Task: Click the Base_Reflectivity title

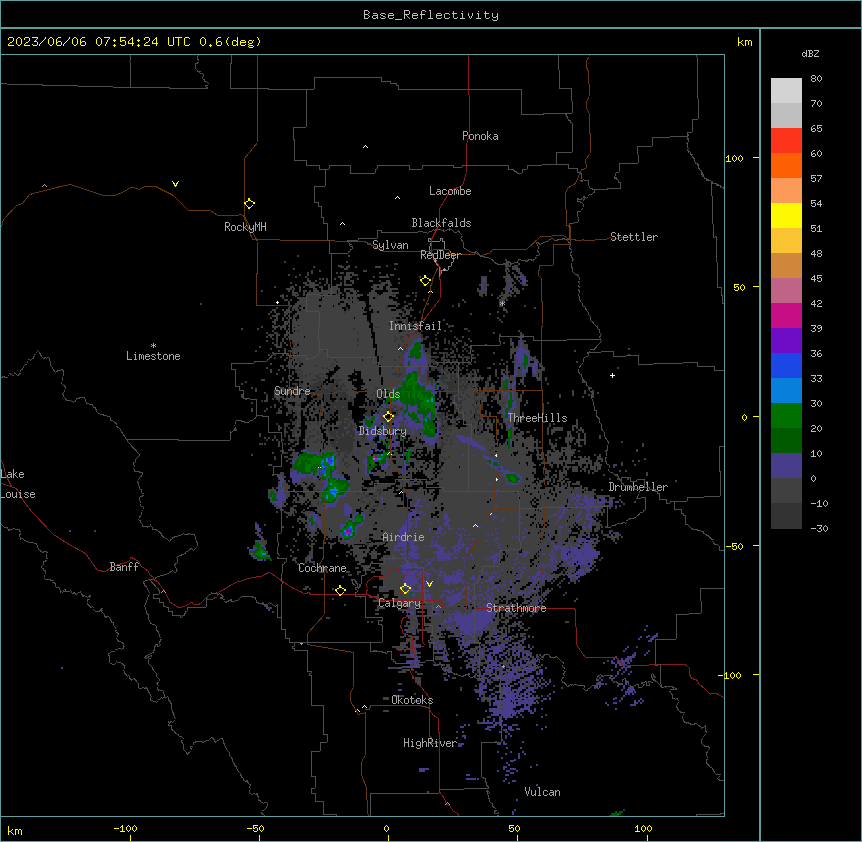Action: (x=431, y=15)
